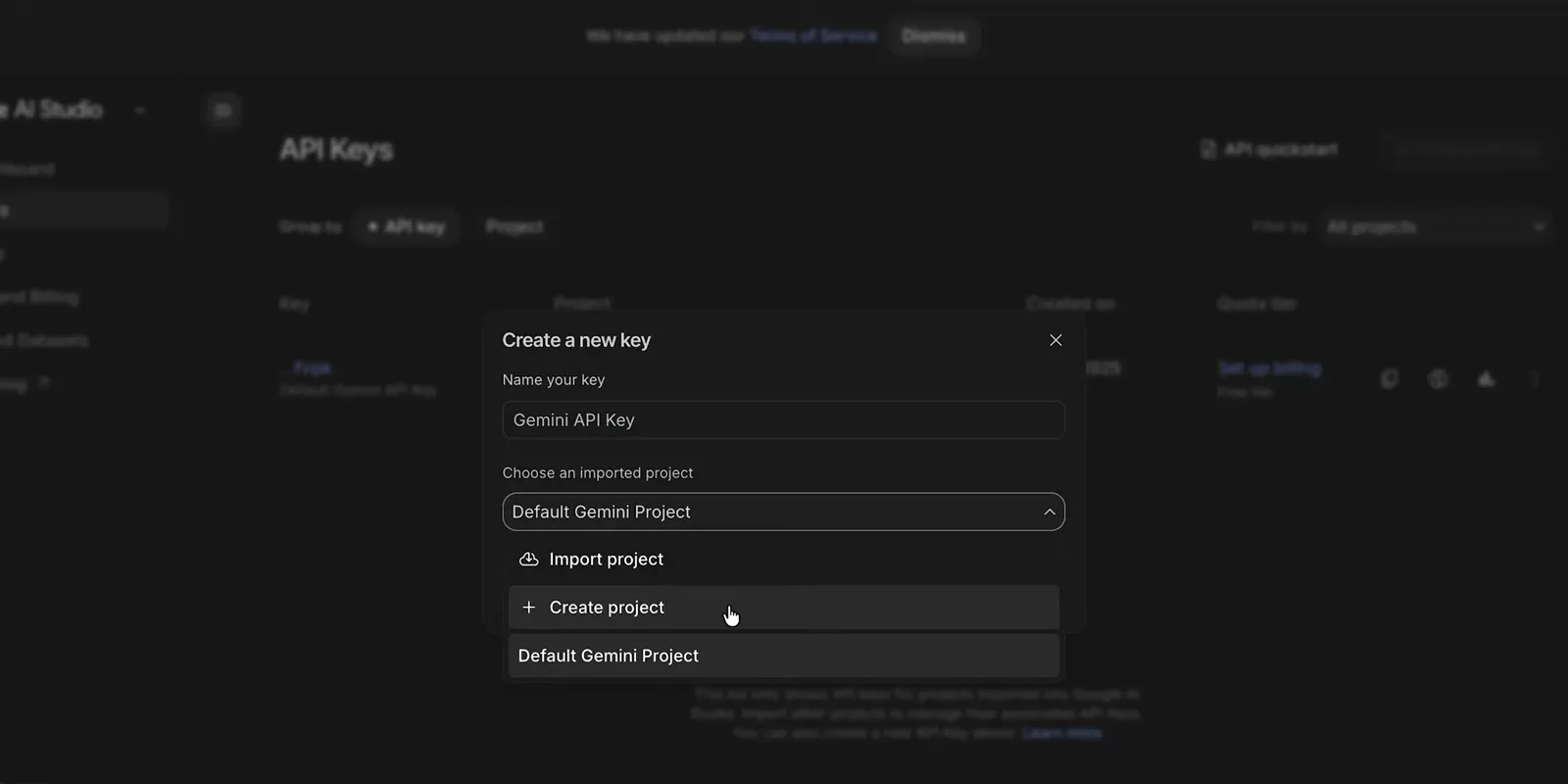This screenshot has width=1568, height=784.
Task: Click the Set up billing link
Action: [1269, 368]
